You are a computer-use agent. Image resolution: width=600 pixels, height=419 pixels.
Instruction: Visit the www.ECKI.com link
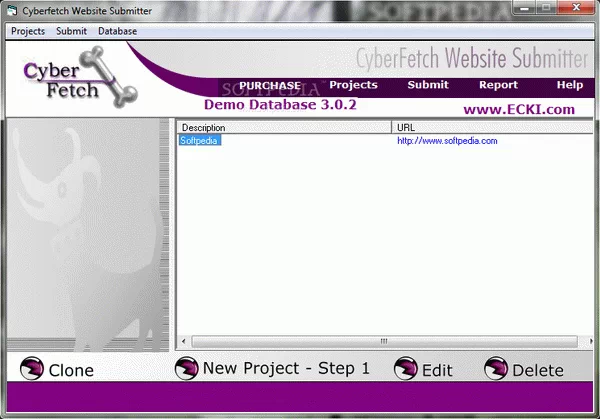(x=519, y=109)
